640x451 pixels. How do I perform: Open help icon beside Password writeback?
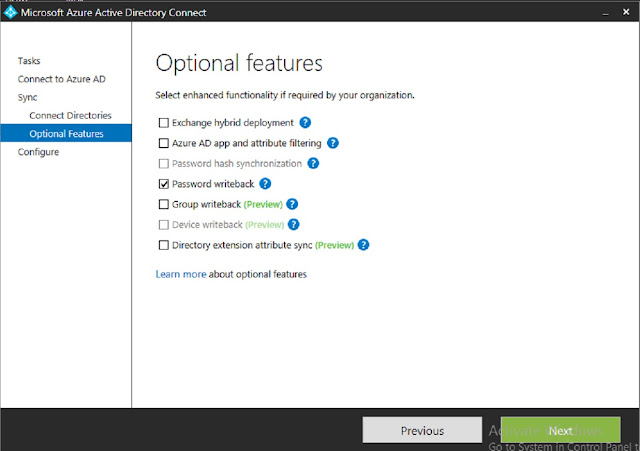[x=265, y=184]
